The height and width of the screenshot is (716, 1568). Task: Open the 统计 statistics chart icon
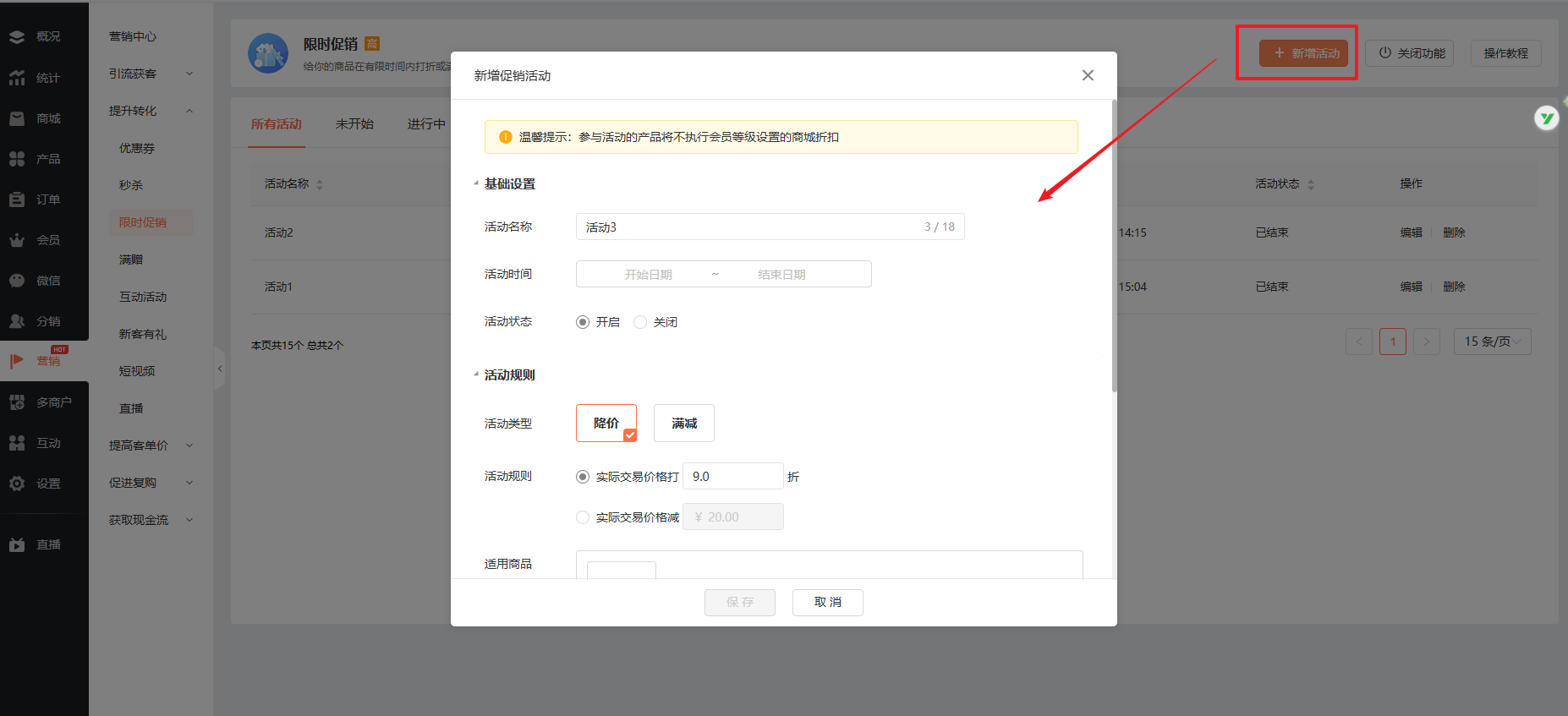tap(17, 78)
